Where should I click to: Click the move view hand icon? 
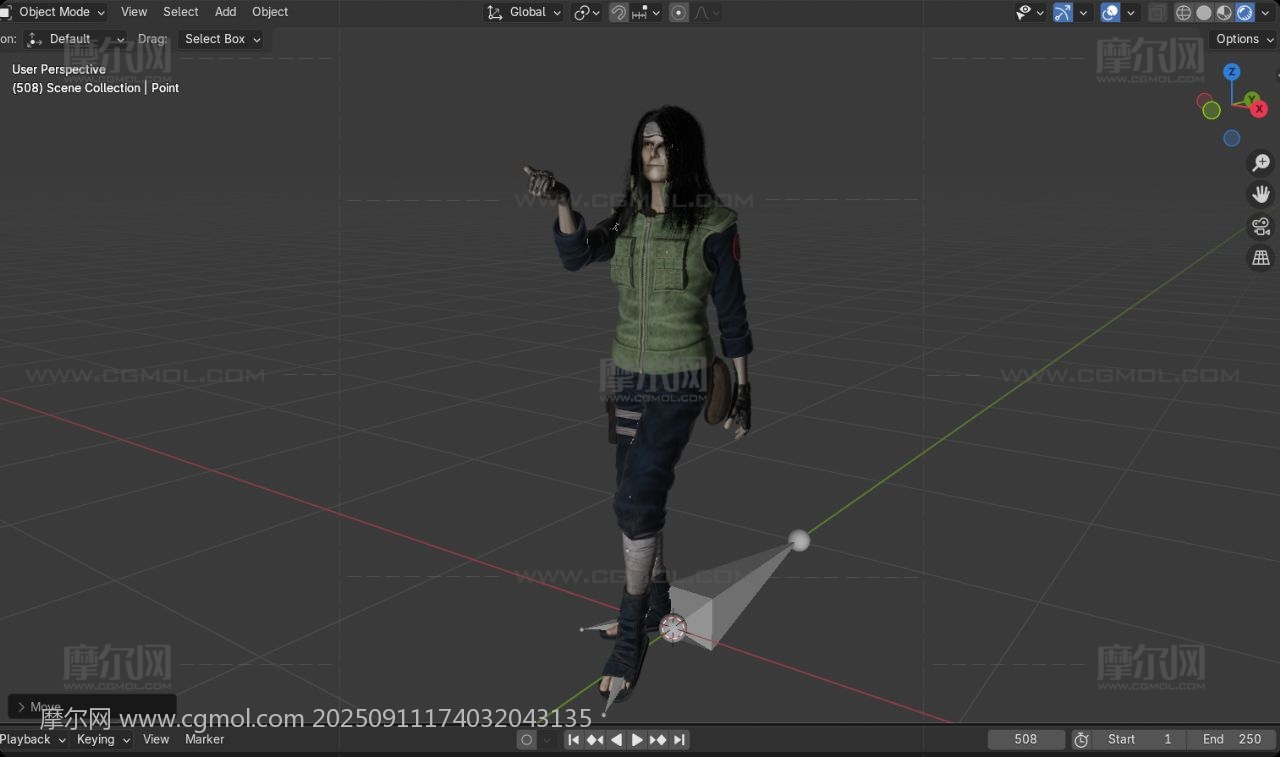tap(1261, 194)
